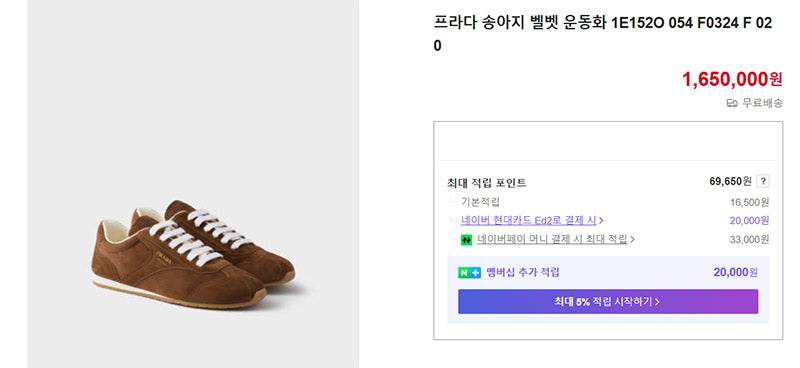Click the 멤버십 추가 적립 label
The image size is (800, 368).
[x=522, y=273]
